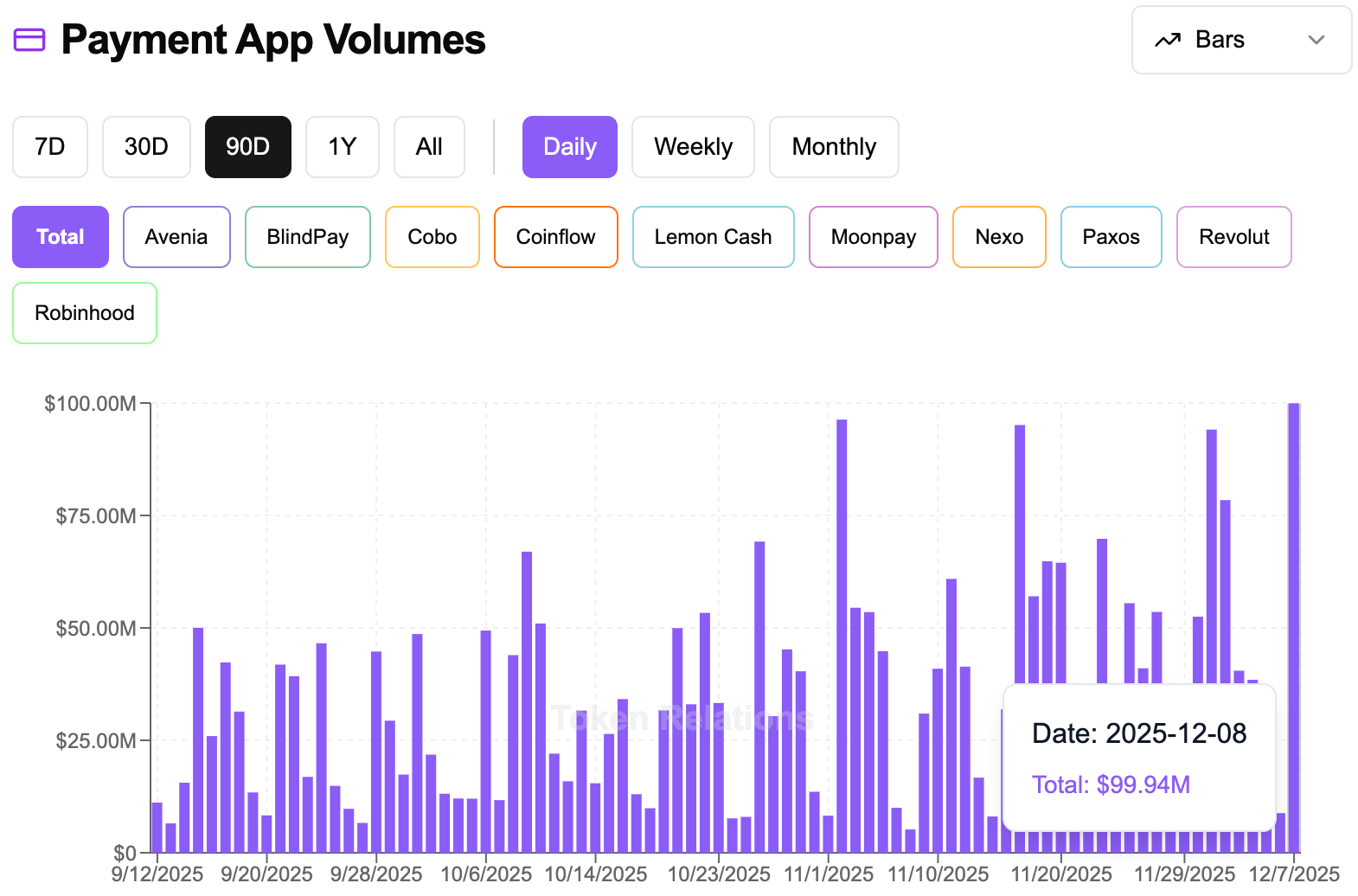Toggle the Avenia filter chip
Viewport: 1358px width, 896px height.
(176, 237)
